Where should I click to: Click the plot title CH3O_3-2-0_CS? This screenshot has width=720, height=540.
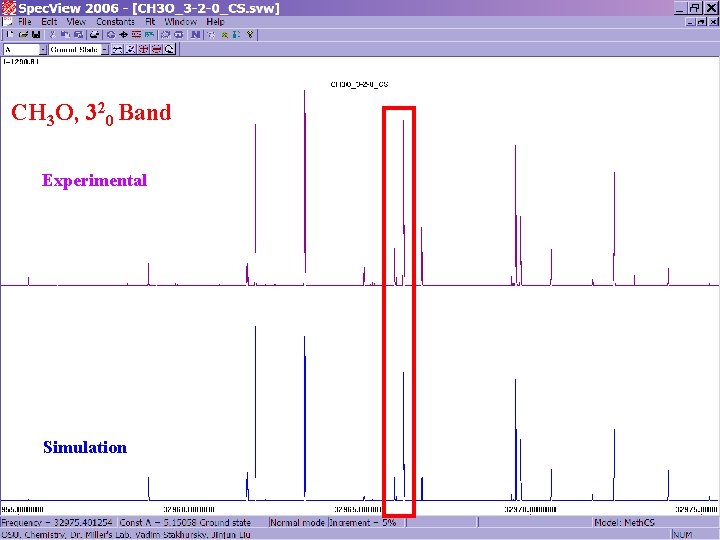tap(360, 84)
